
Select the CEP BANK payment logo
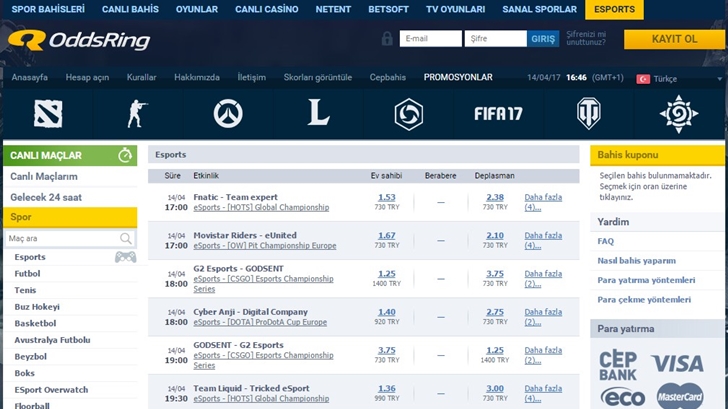[x=618, y=366]
